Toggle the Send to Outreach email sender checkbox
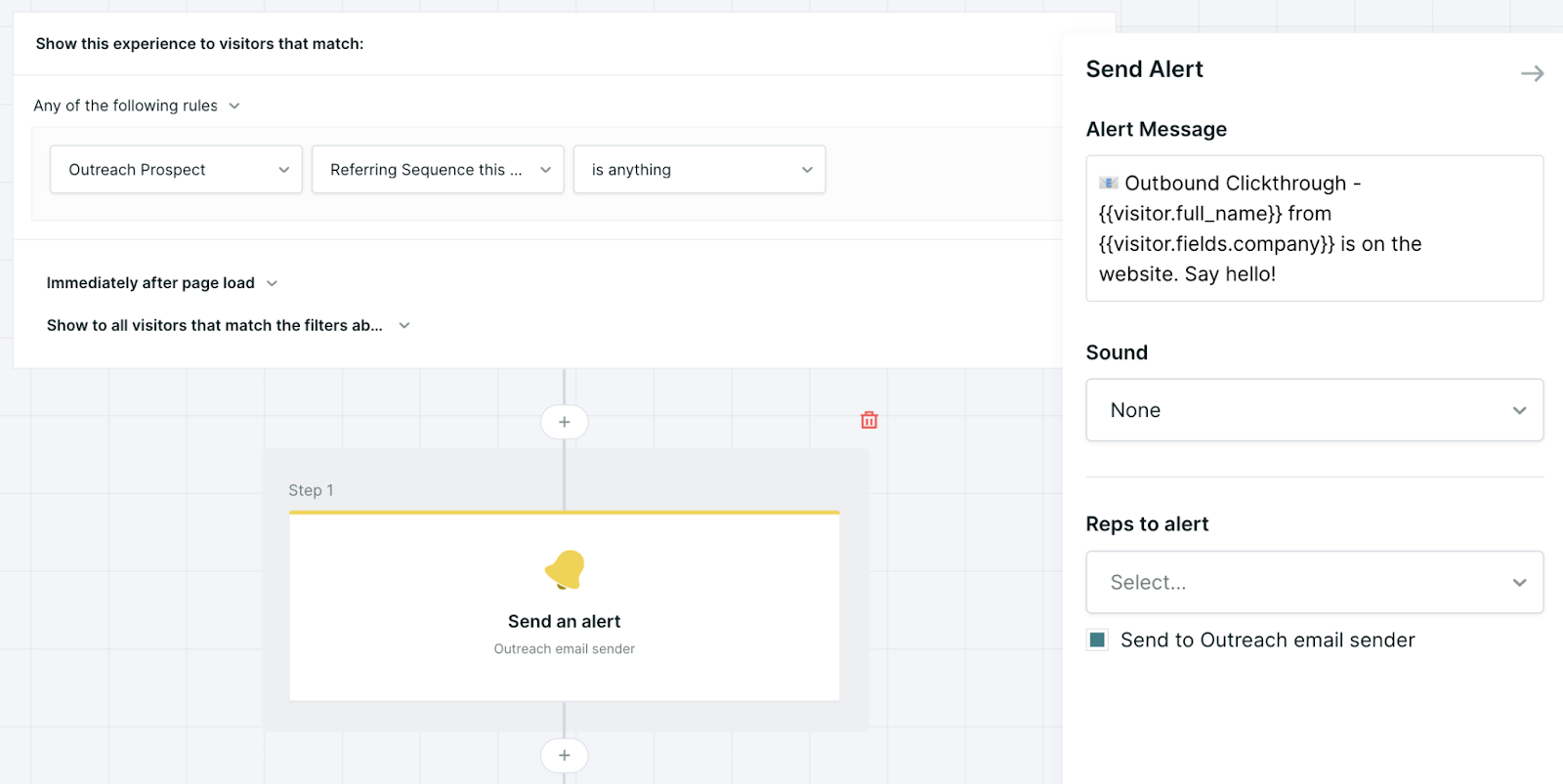 (1097, 640)
